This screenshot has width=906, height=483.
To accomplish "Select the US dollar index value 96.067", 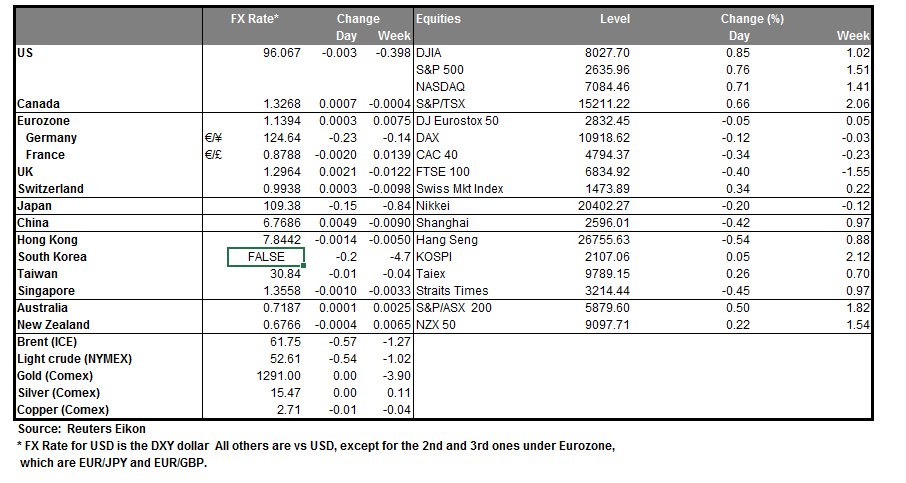I will (x=282, y=52).
